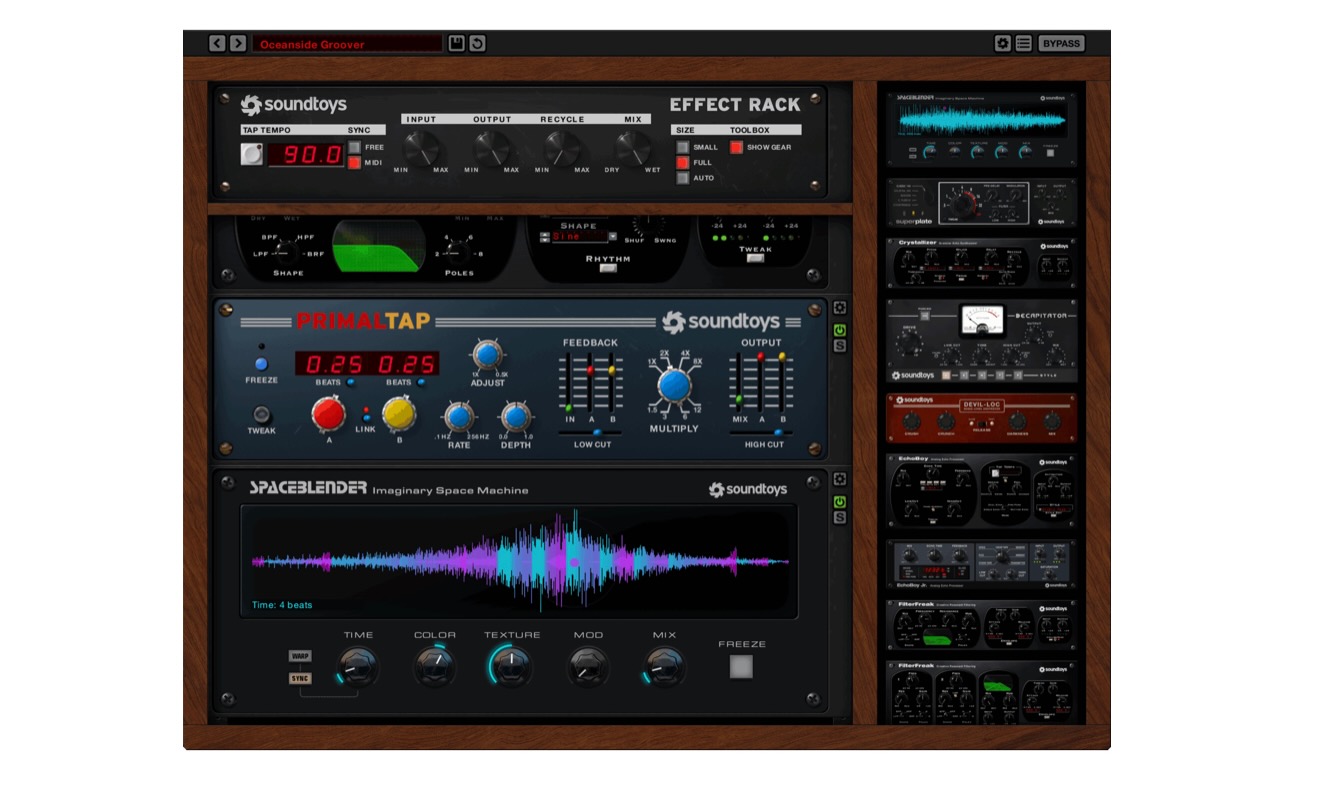Click the blue ADJUST knob

[x=487, y=355]
